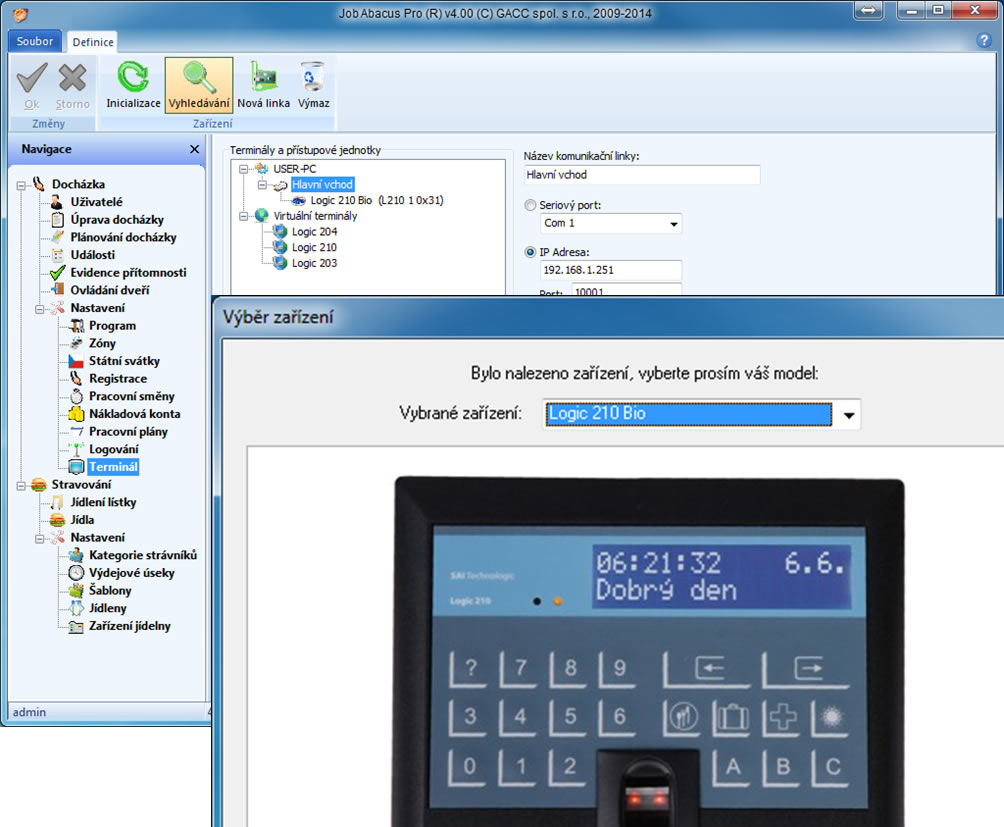Open Uživatelé in navigation
The image size is (1004, 827).
click(96, 202)
